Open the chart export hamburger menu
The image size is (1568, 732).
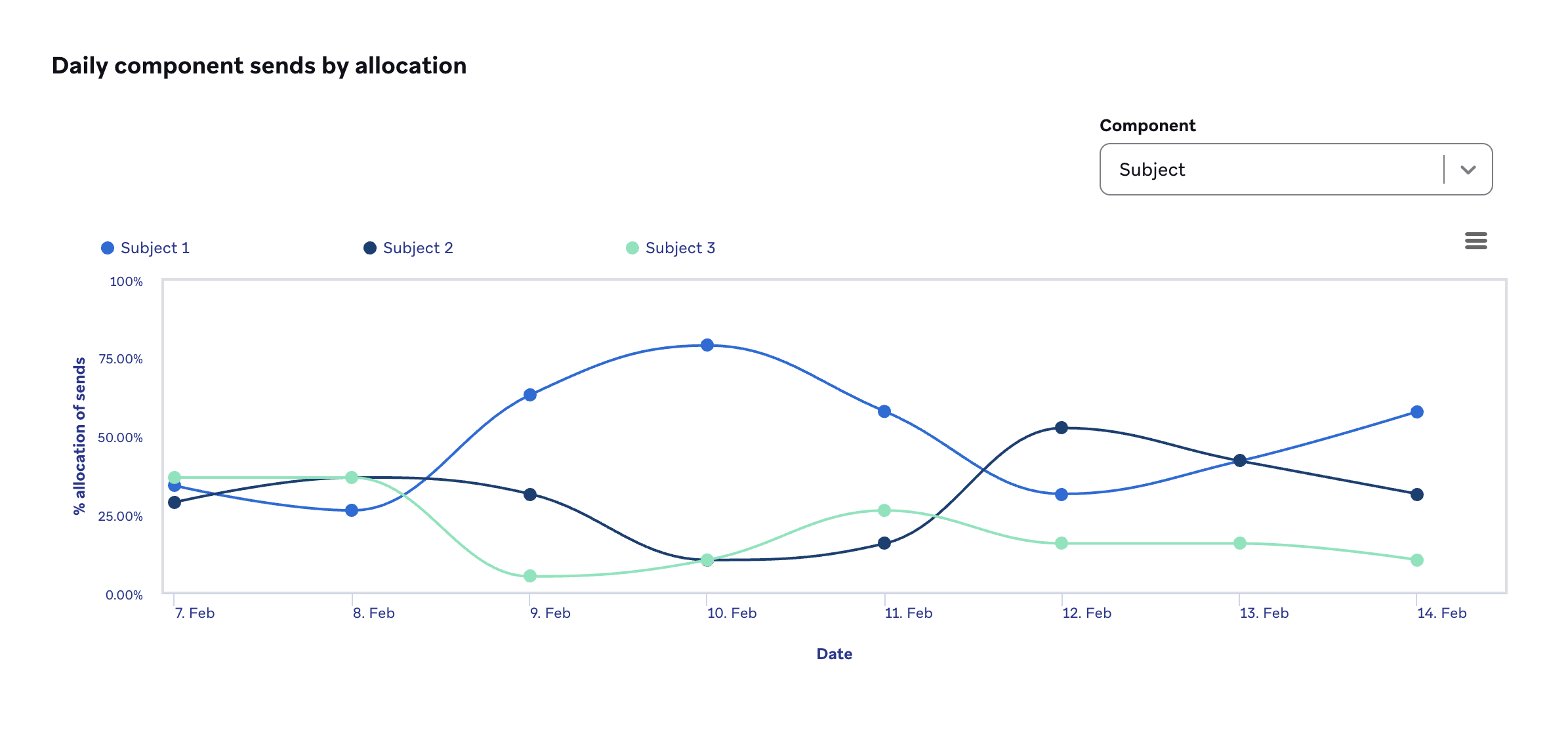point(1476,242)
